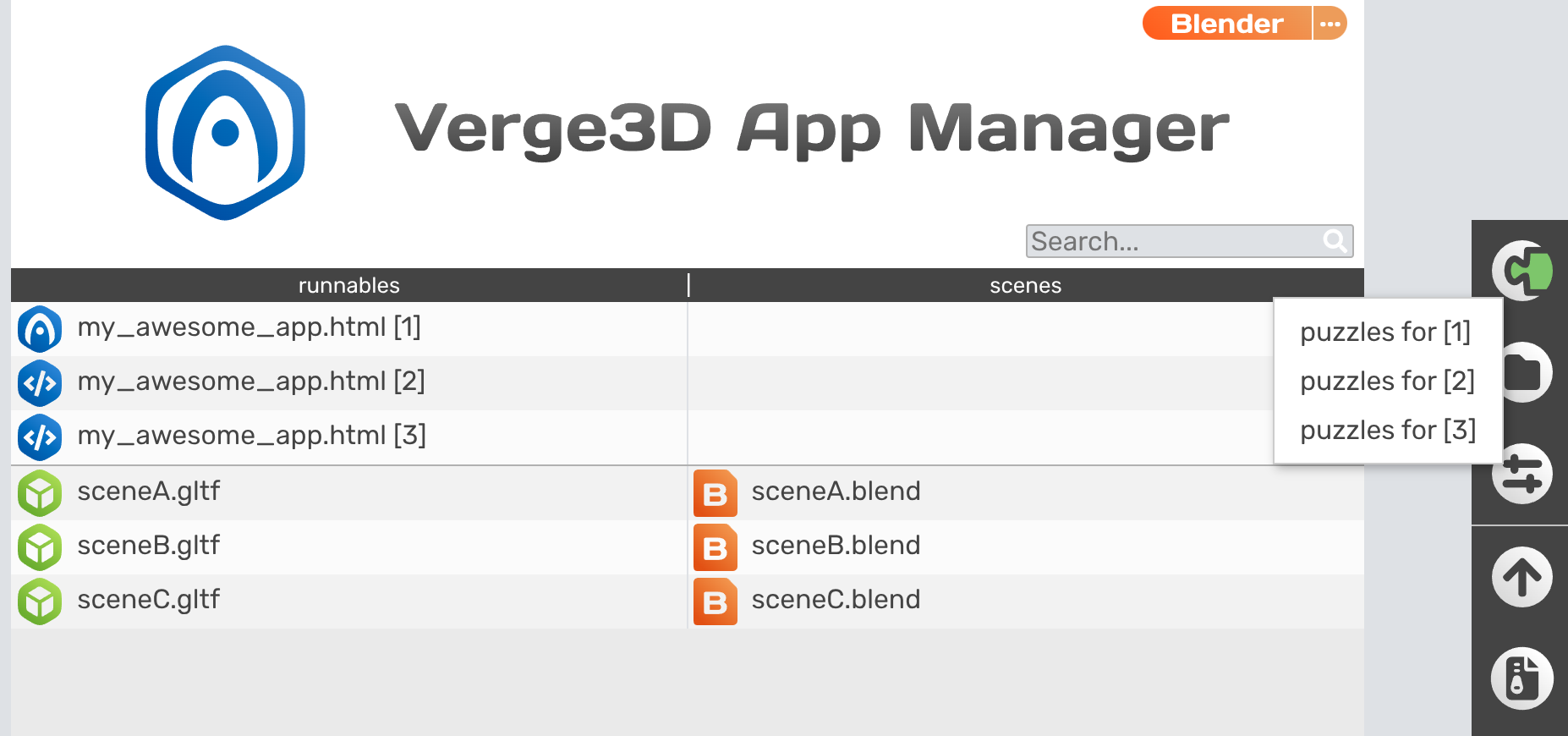Select "puzzles for [2]" from the popup
The image size is (1568, 736).
(1387, 381)
